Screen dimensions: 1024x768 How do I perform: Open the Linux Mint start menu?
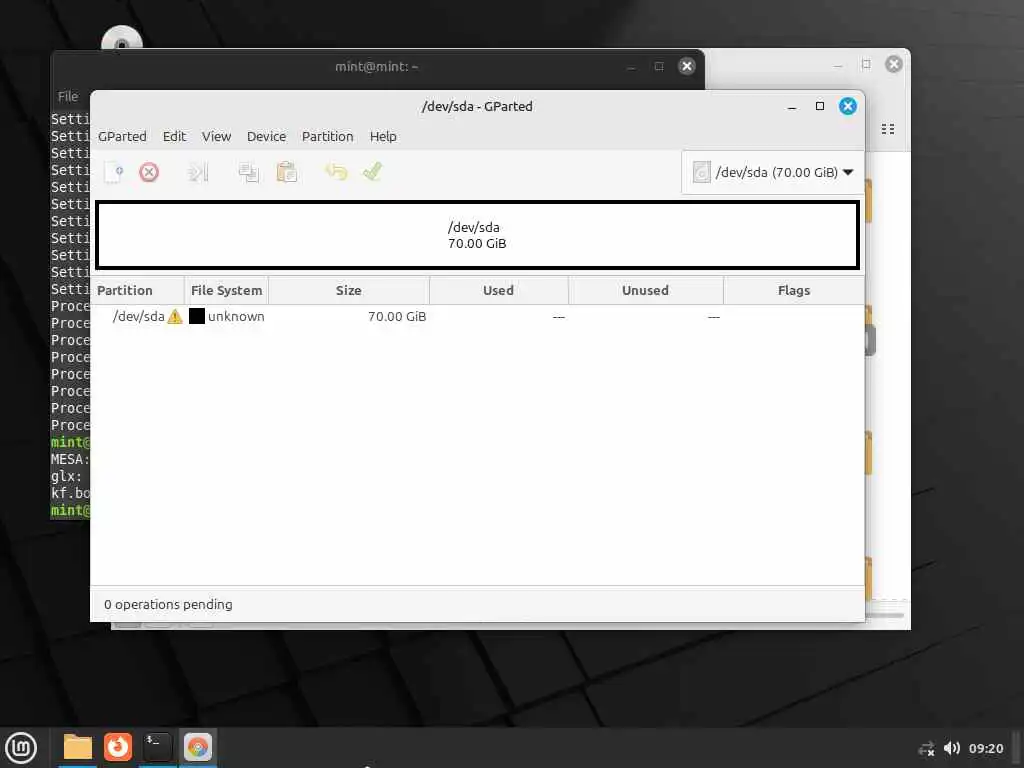(x=21, y=748)
